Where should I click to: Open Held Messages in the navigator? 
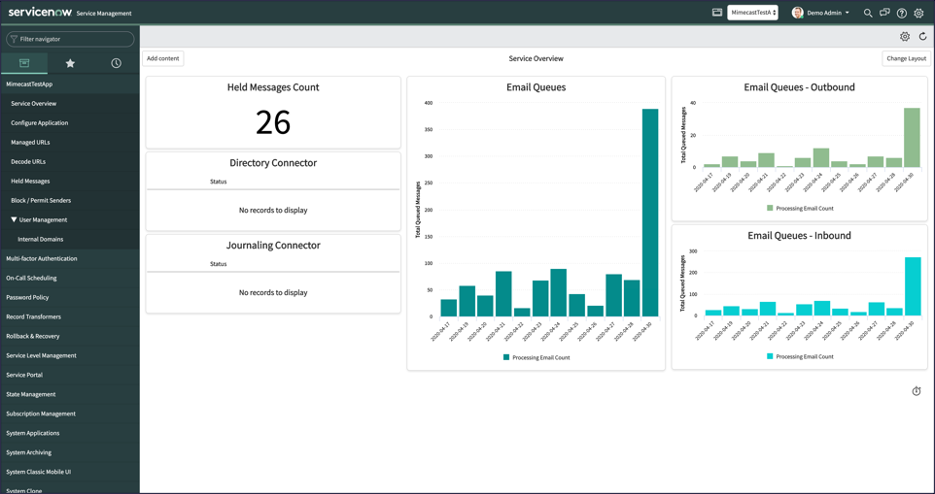click(x=30, y=181)
